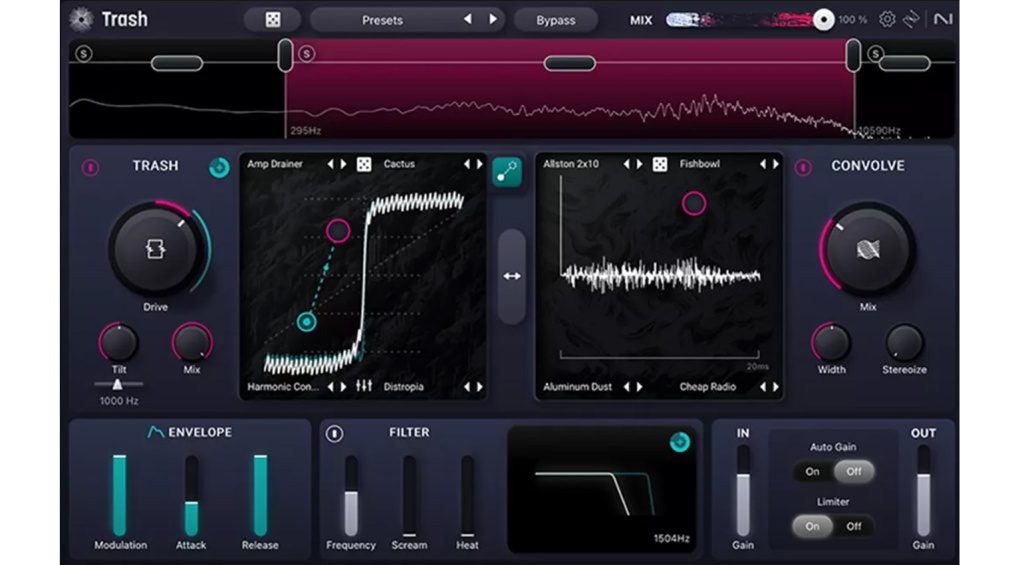1024x565 pixels.
Task: Previous arrow for Cheap Radio
Action: tap(762, 387)
